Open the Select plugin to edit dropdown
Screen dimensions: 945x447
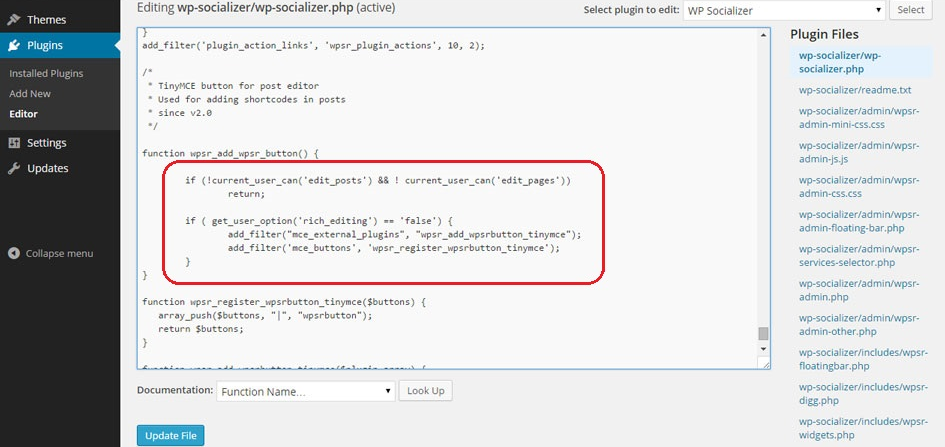[x=784, y=10]
